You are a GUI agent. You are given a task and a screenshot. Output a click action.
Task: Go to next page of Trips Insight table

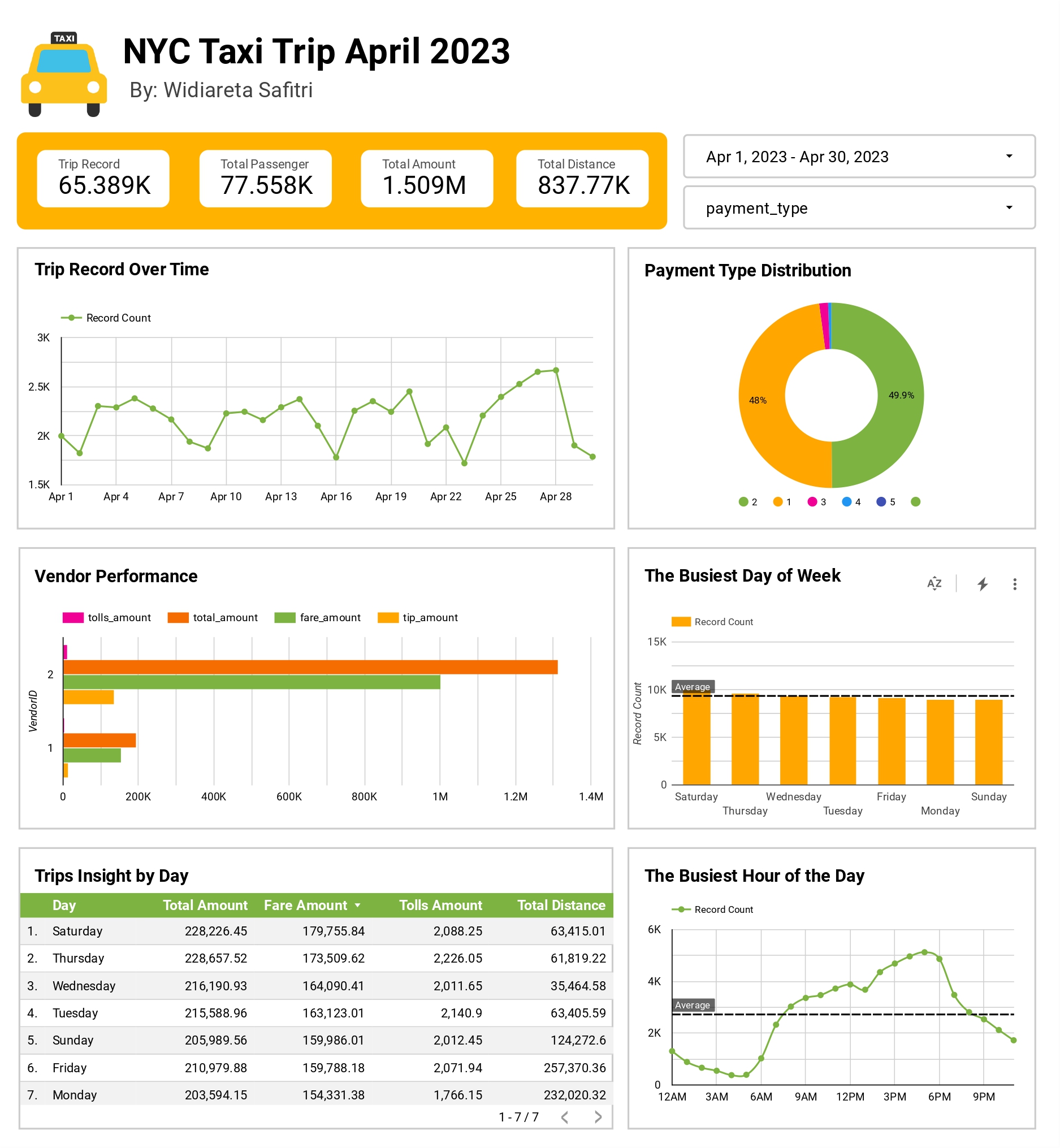point(598,1117)
